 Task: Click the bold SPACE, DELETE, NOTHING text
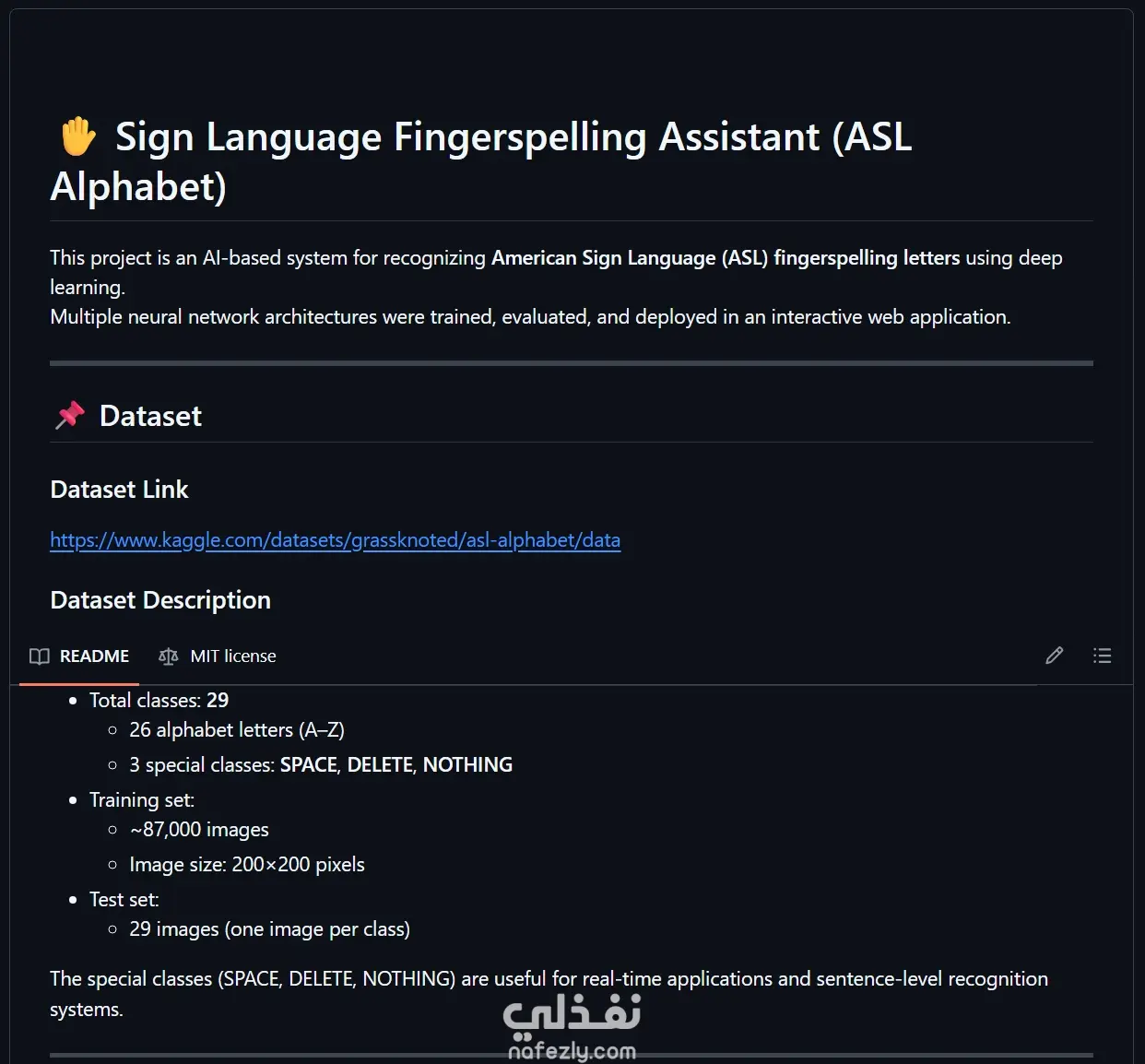396,764
